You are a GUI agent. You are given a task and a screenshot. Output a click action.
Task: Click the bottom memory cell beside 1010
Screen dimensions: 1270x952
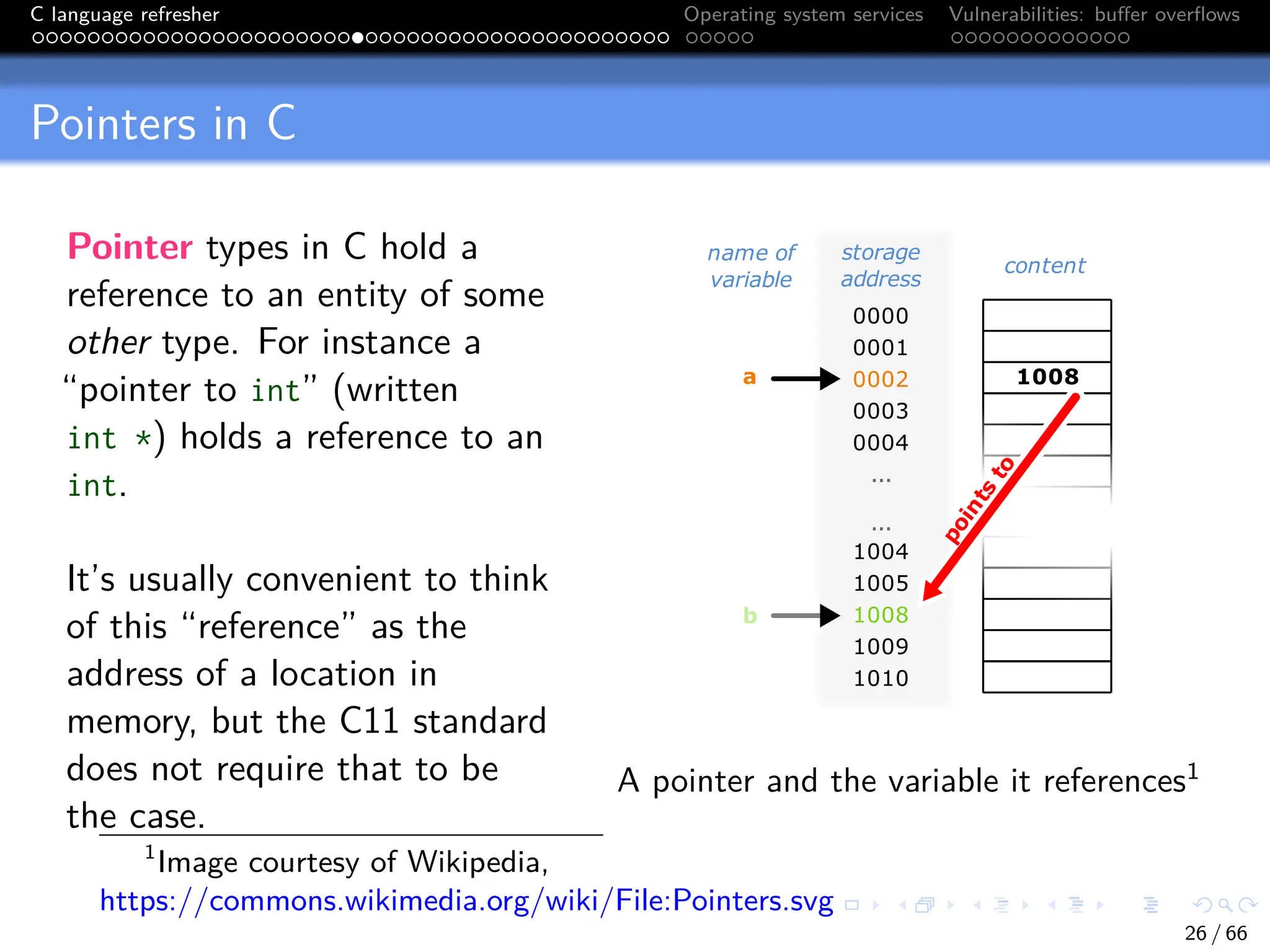[1047, 677]
